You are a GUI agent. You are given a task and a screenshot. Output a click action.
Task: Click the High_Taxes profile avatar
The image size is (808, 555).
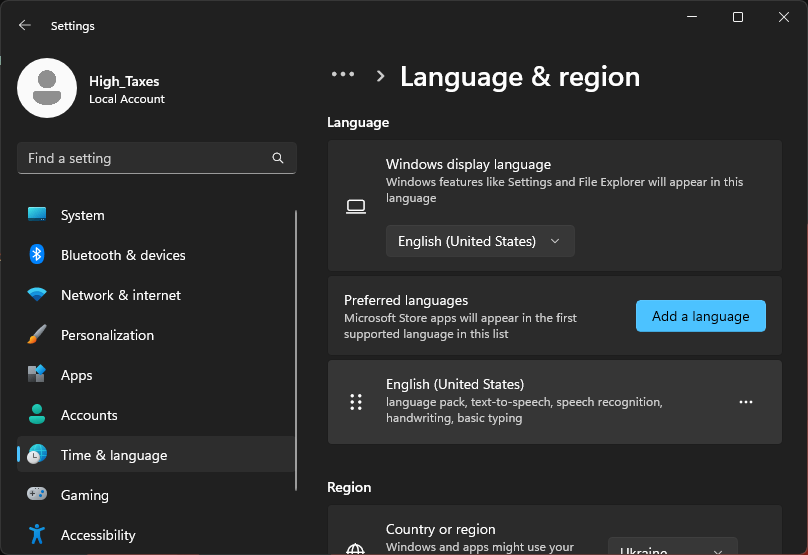pyautogui.click(x=47, y=88)
